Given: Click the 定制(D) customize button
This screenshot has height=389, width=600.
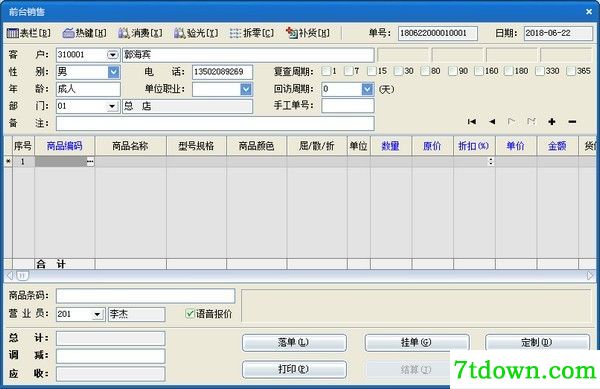Looking at the screenshot, I should [x=537, y=342].
